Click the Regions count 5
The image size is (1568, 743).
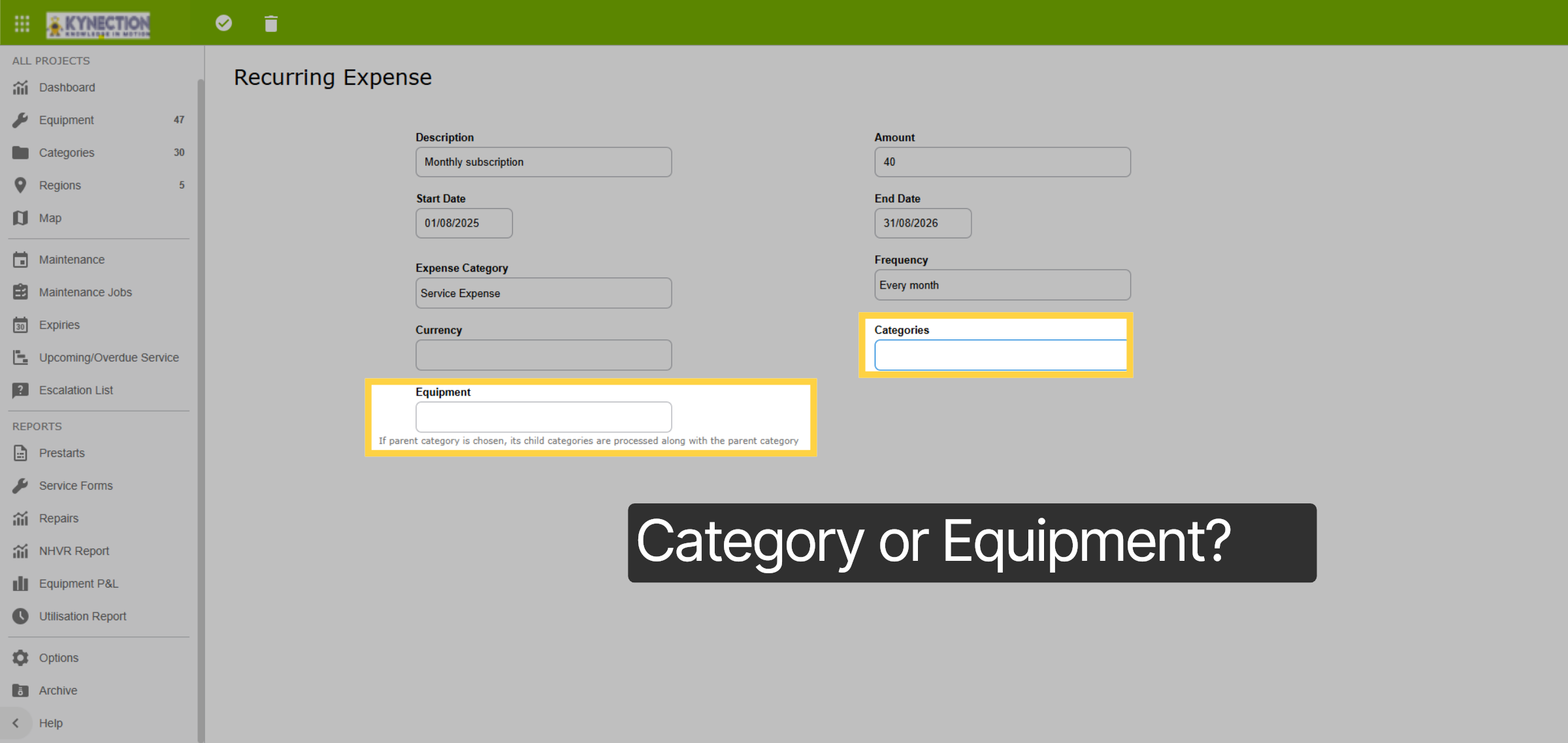coord(182,185)
